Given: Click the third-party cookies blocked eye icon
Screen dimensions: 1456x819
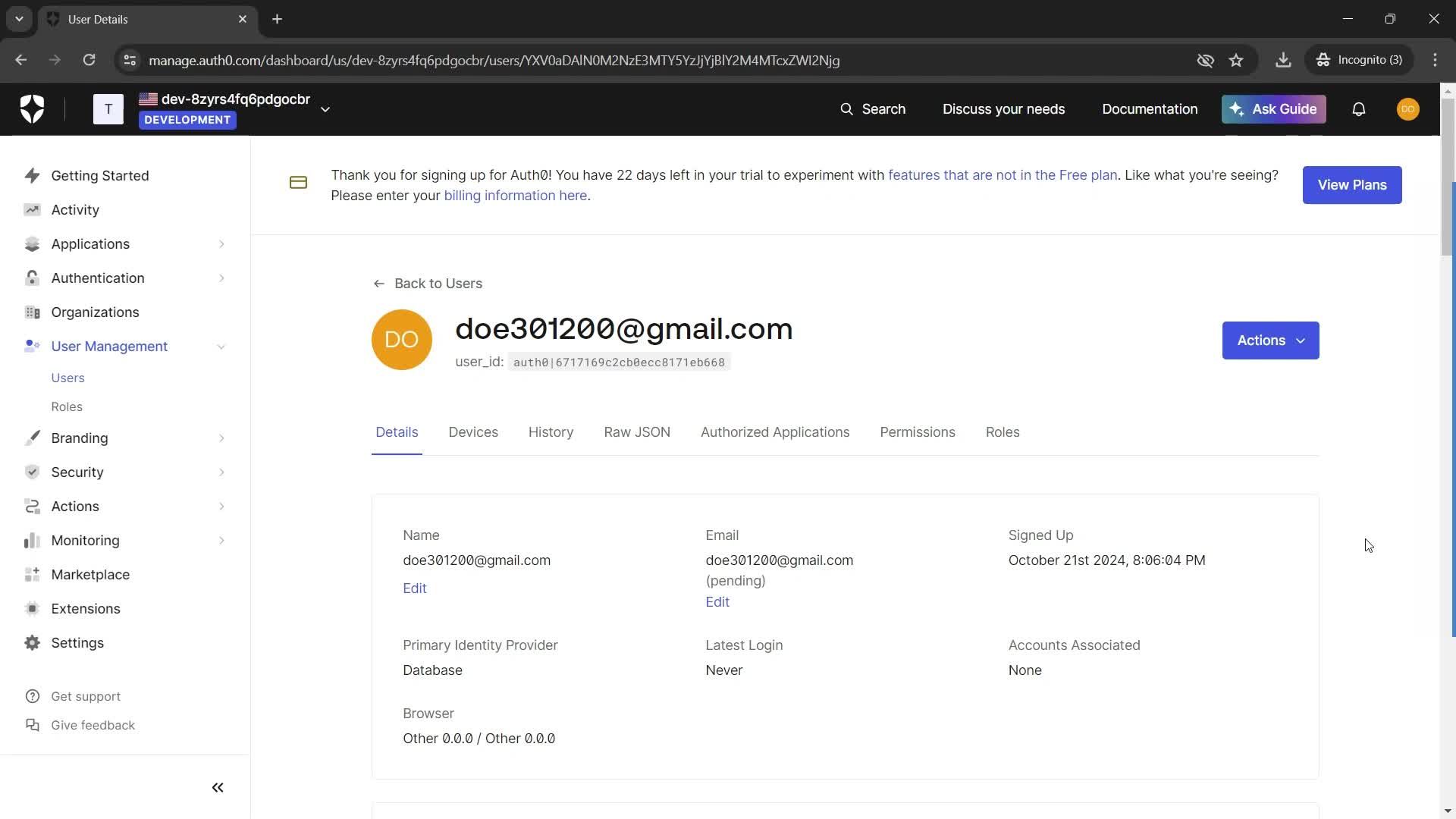Looking at the screenshot, I should coord(1205,60).
